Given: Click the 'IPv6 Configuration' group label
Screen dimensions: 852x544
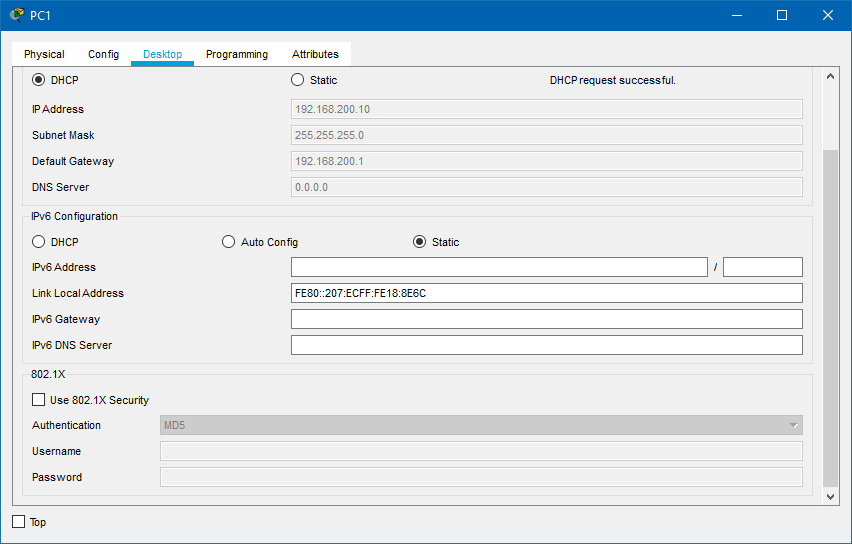Looking at the screenshot, I should pos(74,216).
